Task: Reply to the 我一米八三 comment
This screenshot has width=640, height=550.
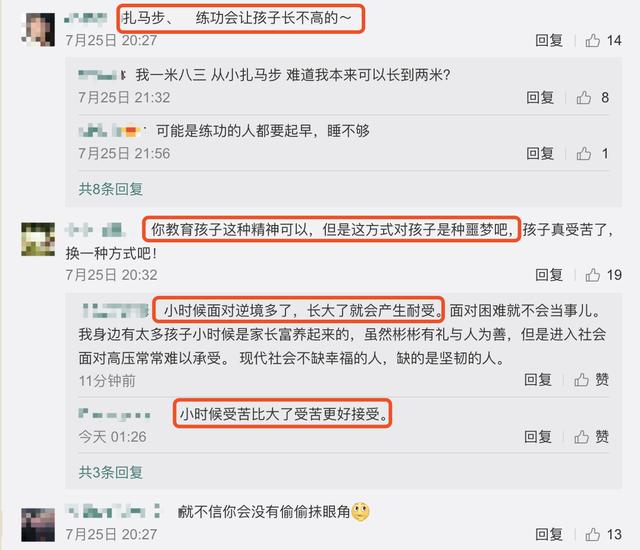Action: (x=540, y=98)
